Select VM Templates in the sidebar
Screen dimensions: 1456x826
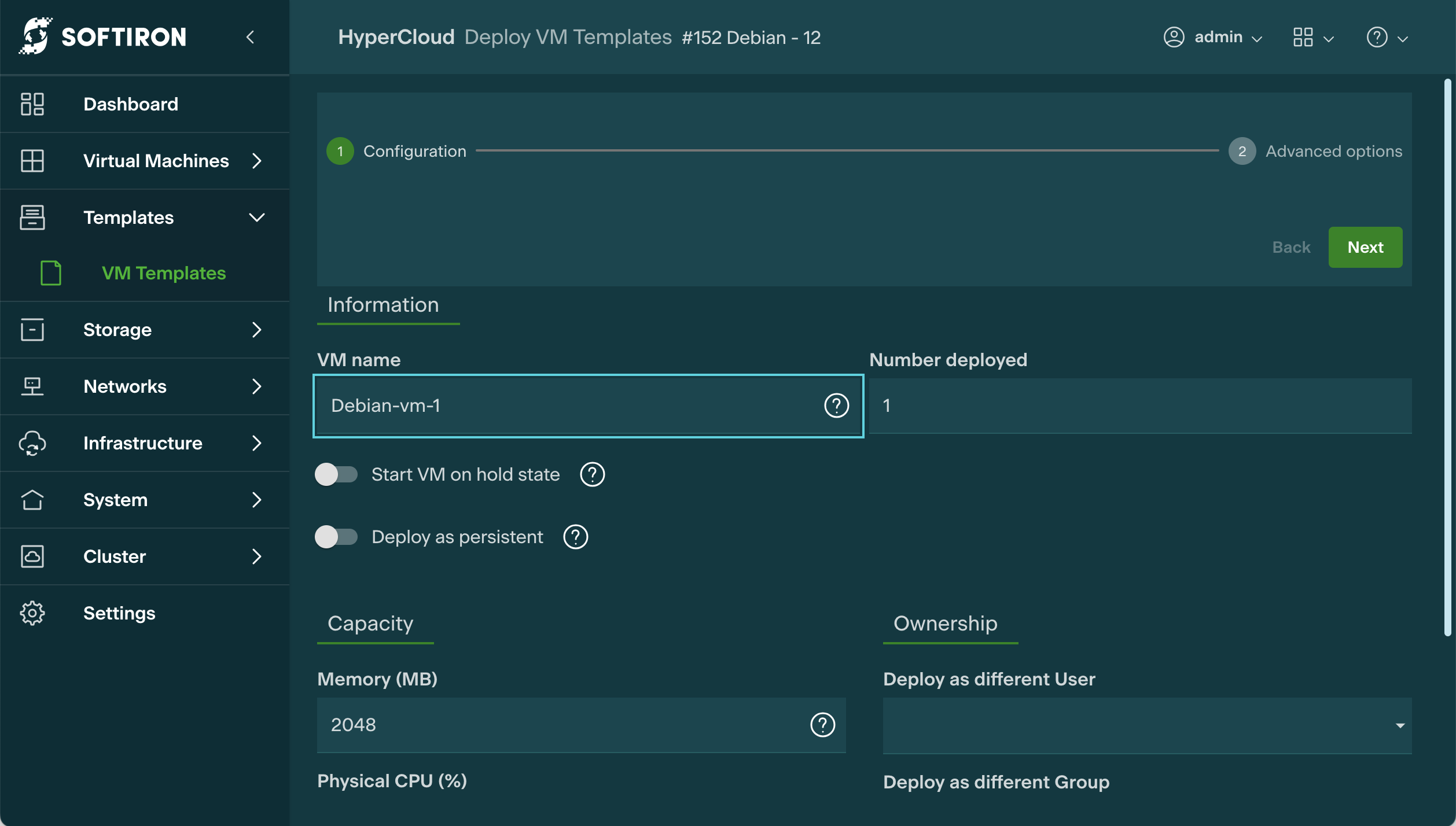coord(163,273)
